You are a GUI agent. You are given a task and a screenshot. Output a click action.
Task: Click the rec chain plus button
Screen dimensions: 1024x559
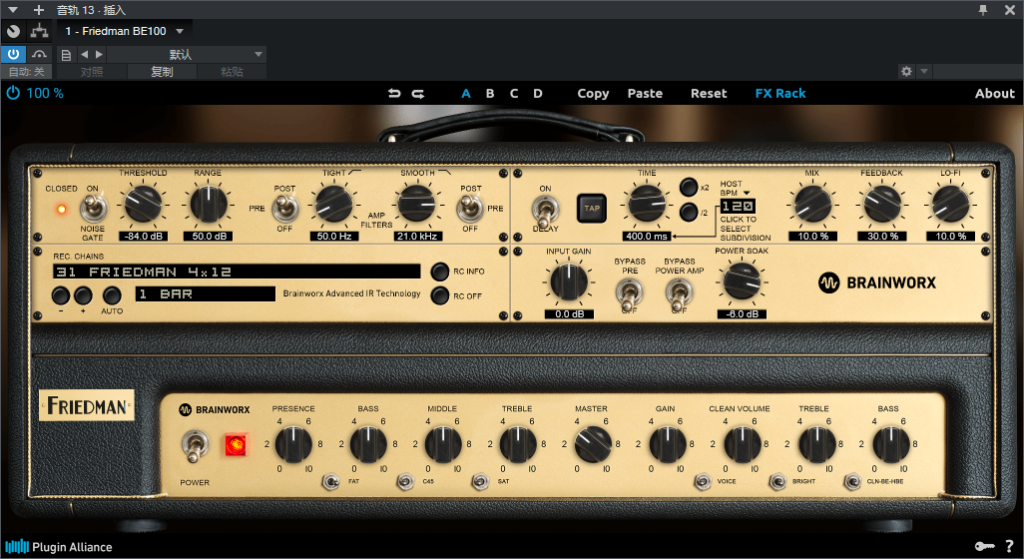tap(83, 296)
